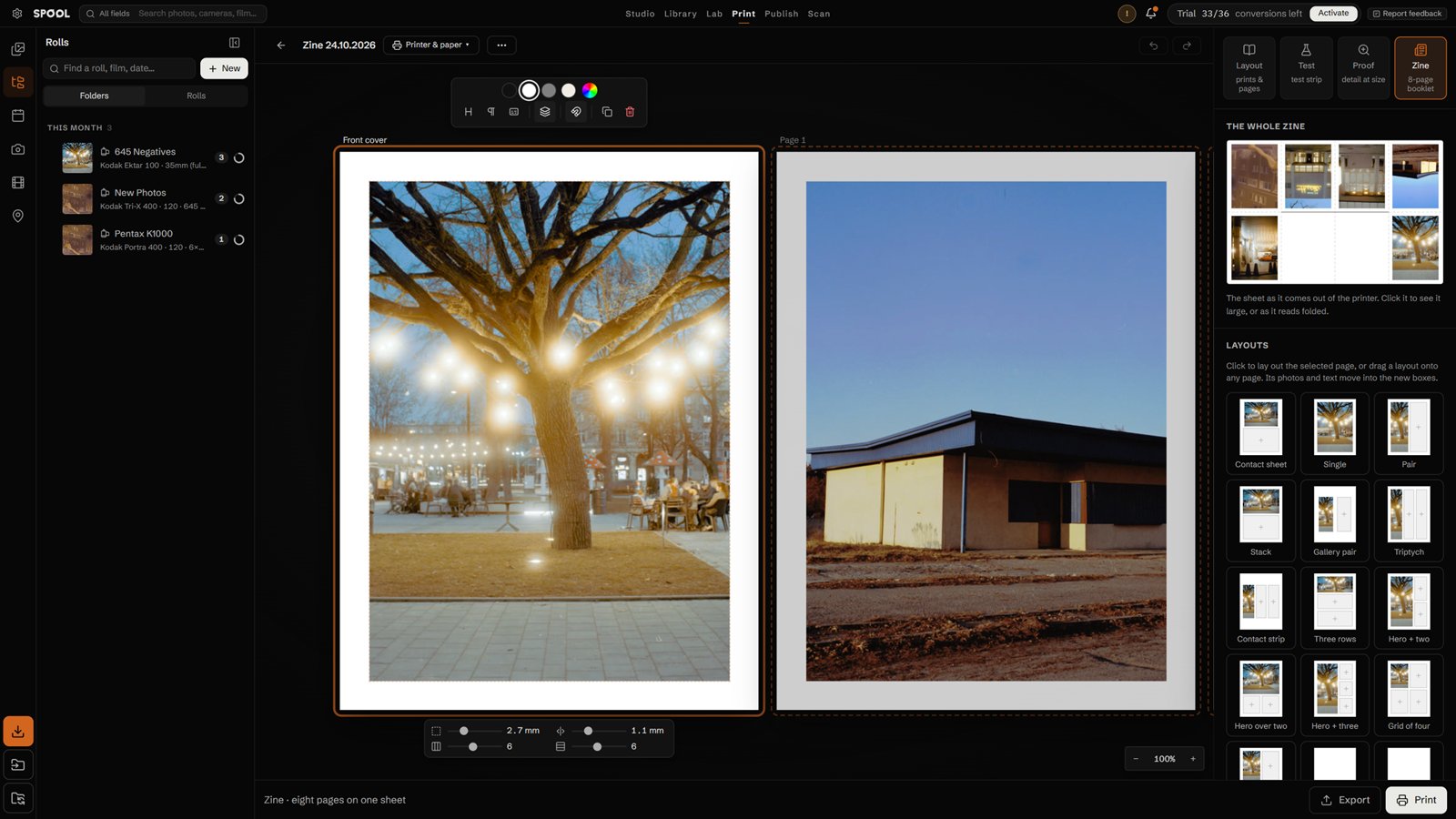Pick the rainbow custom color swatch
Image resolution: width=1456 pixels, height=819 pixels.
point(590,90)
